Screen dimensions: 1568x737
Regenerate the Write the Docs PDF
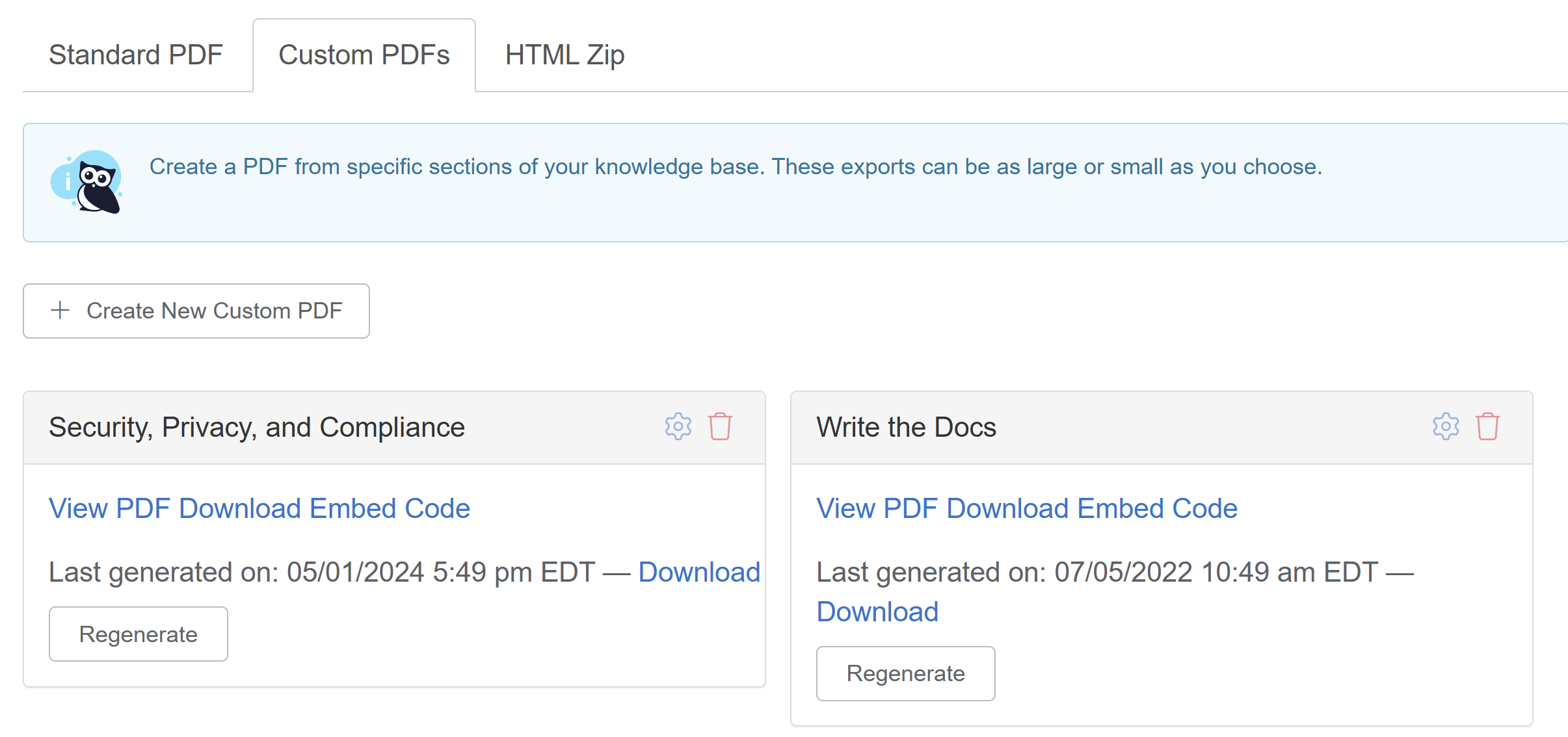(x=905, y=673)
